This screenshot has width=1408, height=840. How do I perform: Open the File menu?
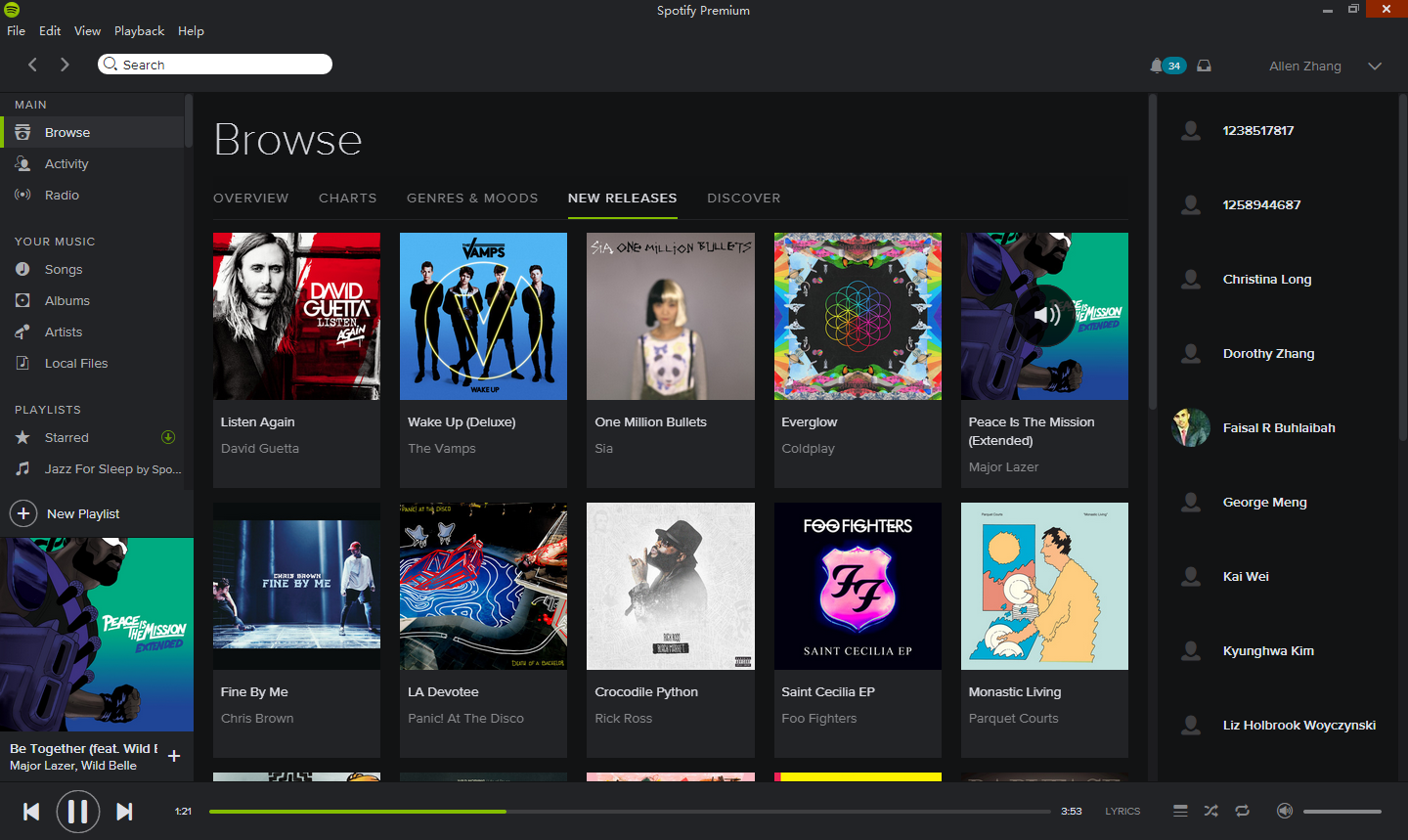[17, 30]
